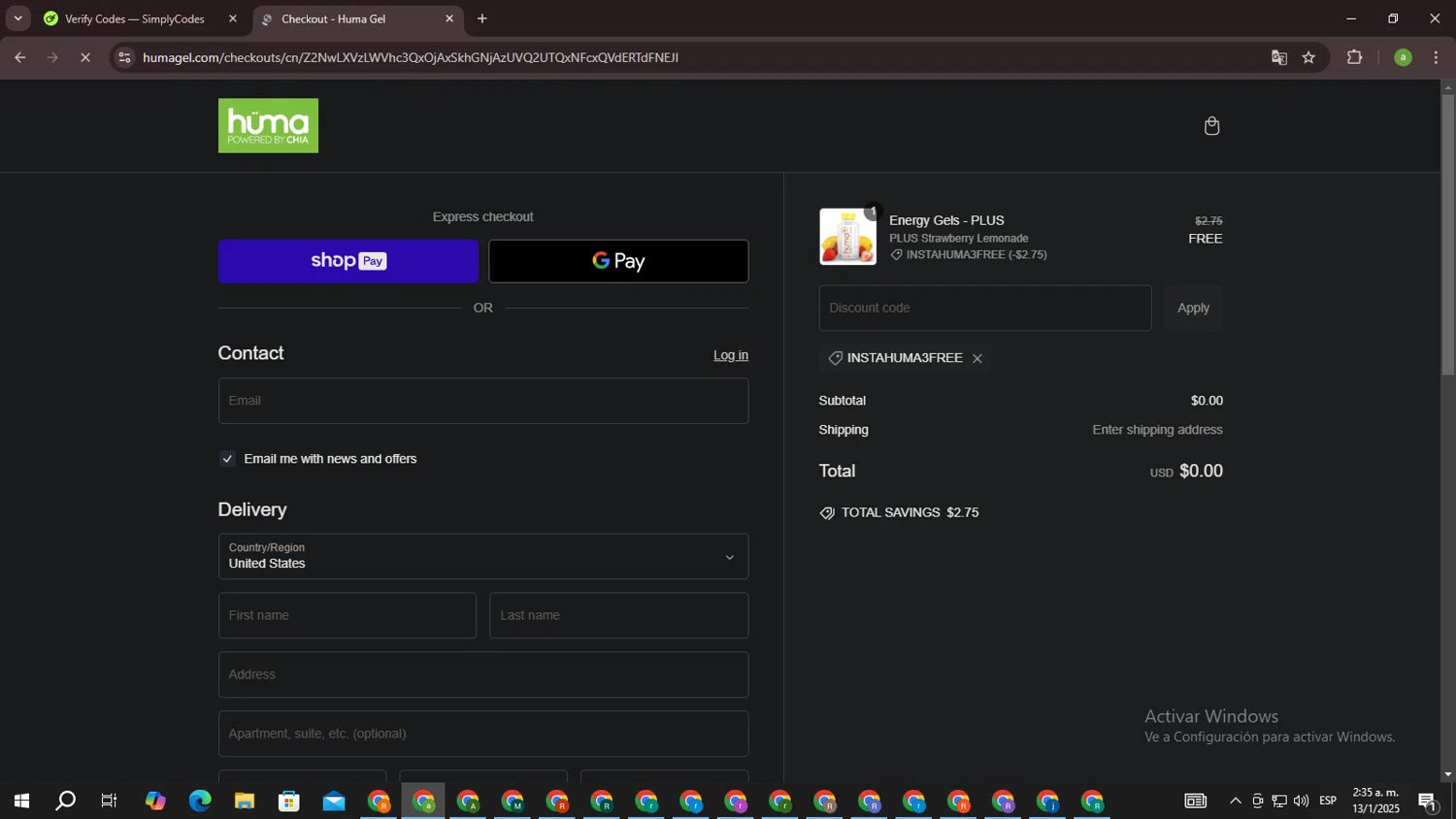View site information icon

123,57
